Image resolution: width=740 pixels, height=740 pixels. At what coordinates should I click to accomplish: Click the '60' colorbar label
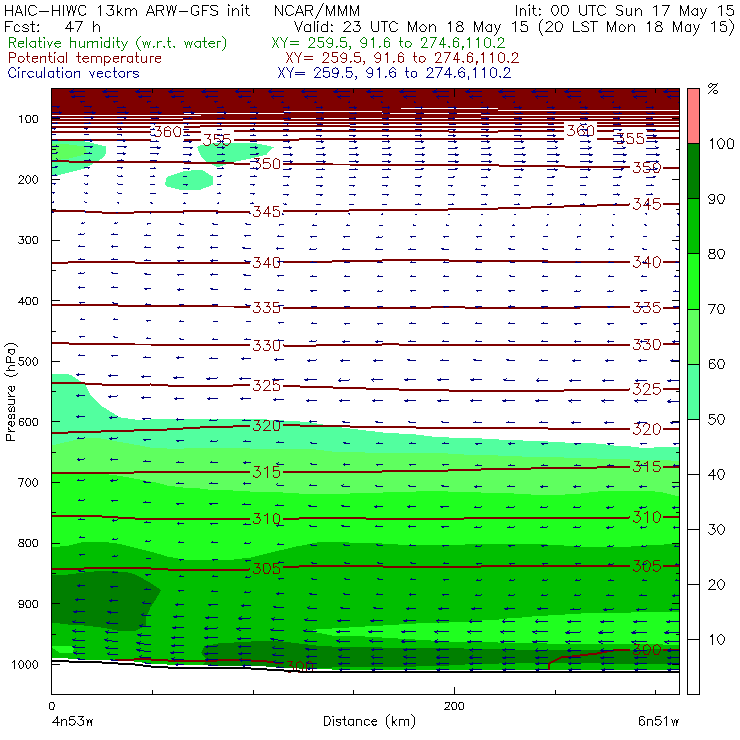(716, 364)
